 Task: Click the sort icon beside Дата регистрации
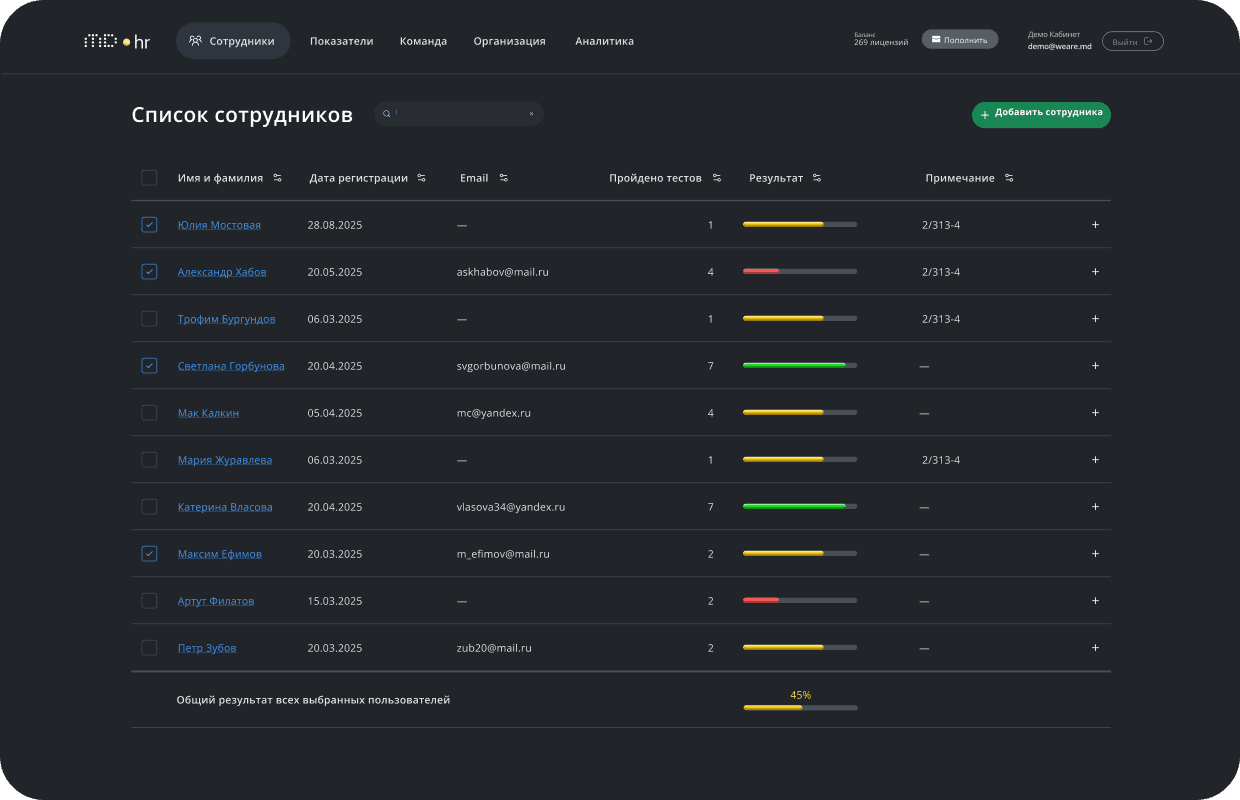point(422,178)
